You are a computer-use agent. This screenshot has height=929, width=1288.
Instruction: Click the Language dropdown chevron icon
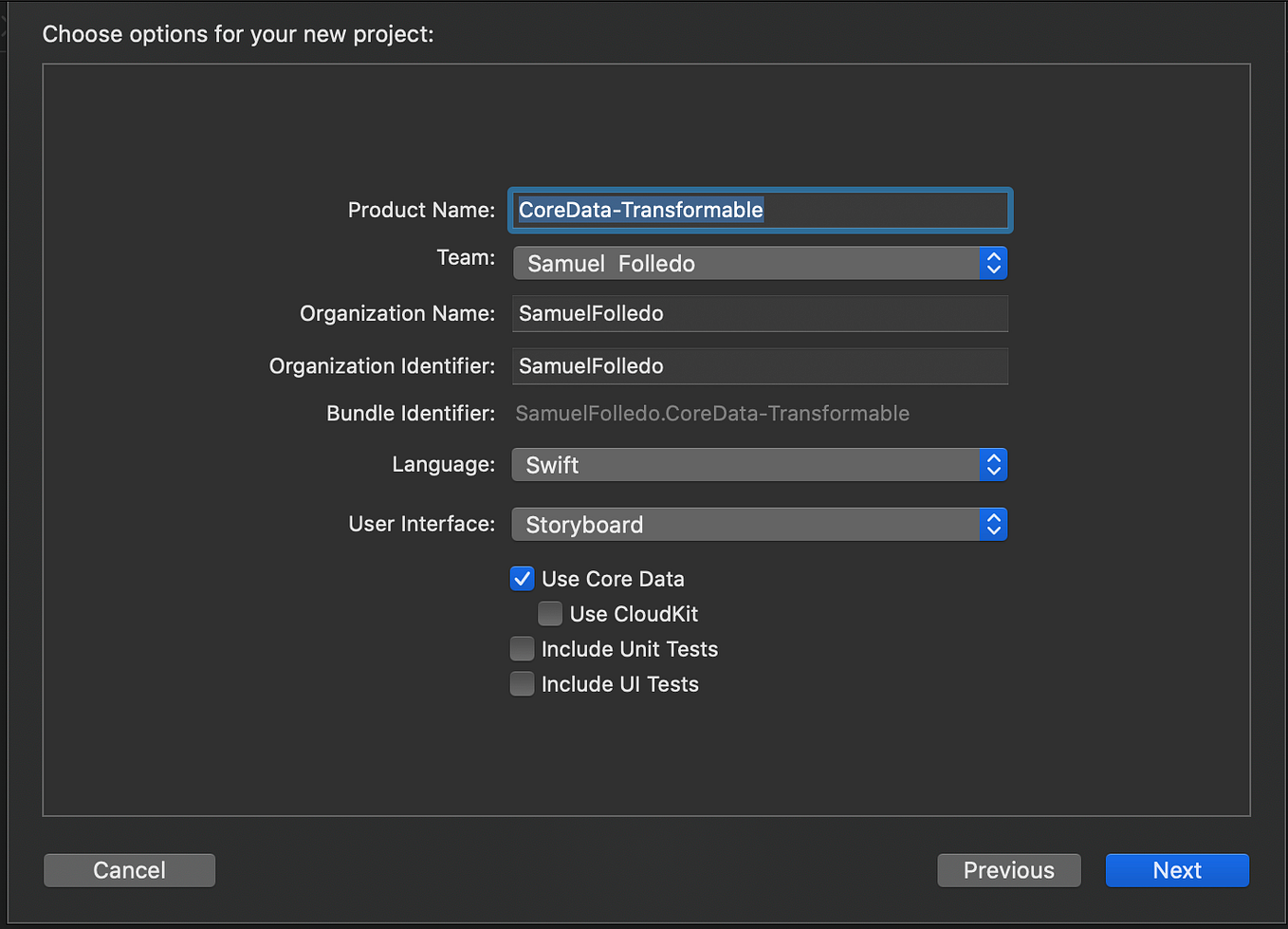993,465
